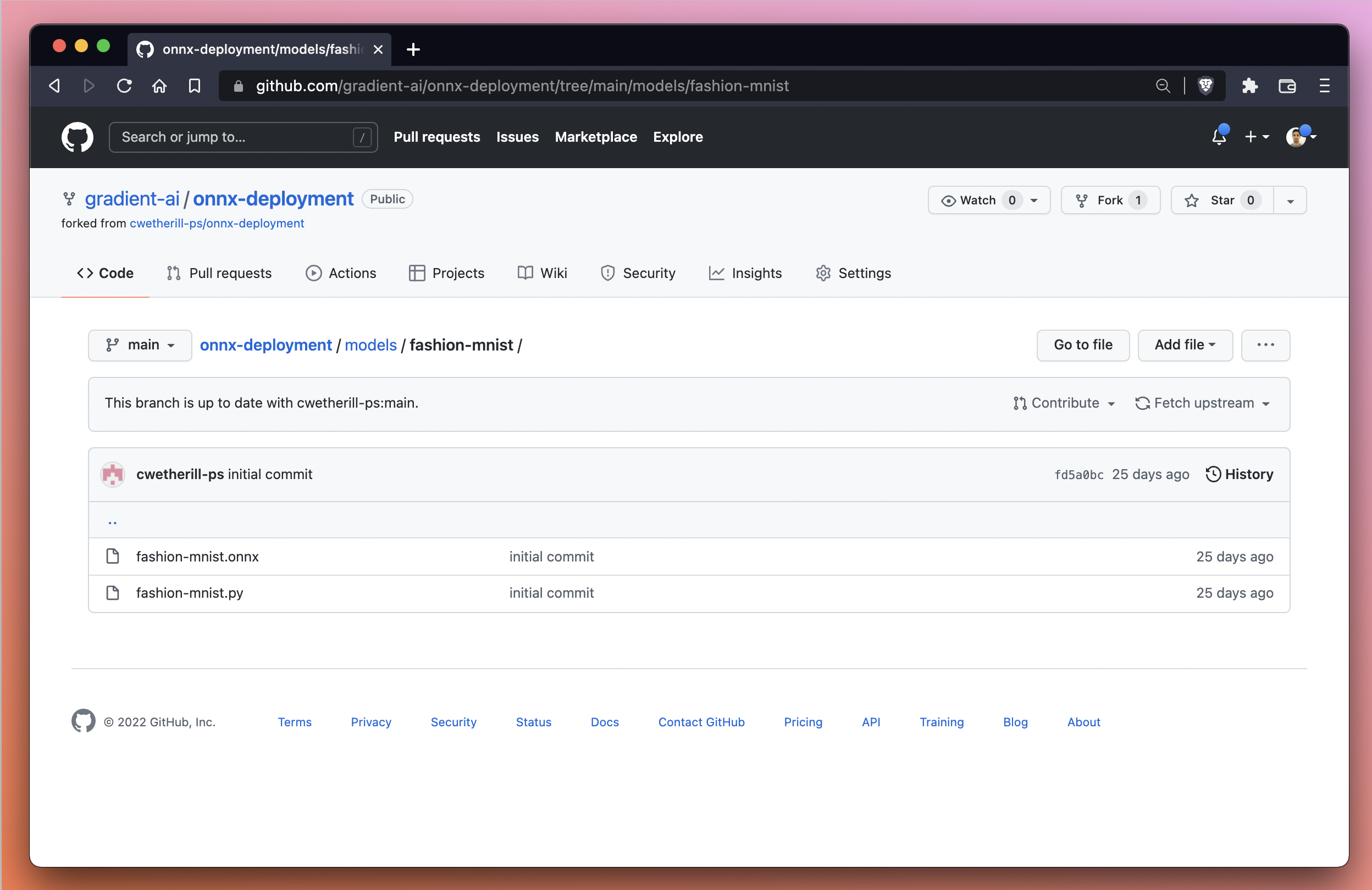1372x890 pixels.
Task: Open forked-from cwetherill-ps/onnx-deployment link
Action: point(217,224)
